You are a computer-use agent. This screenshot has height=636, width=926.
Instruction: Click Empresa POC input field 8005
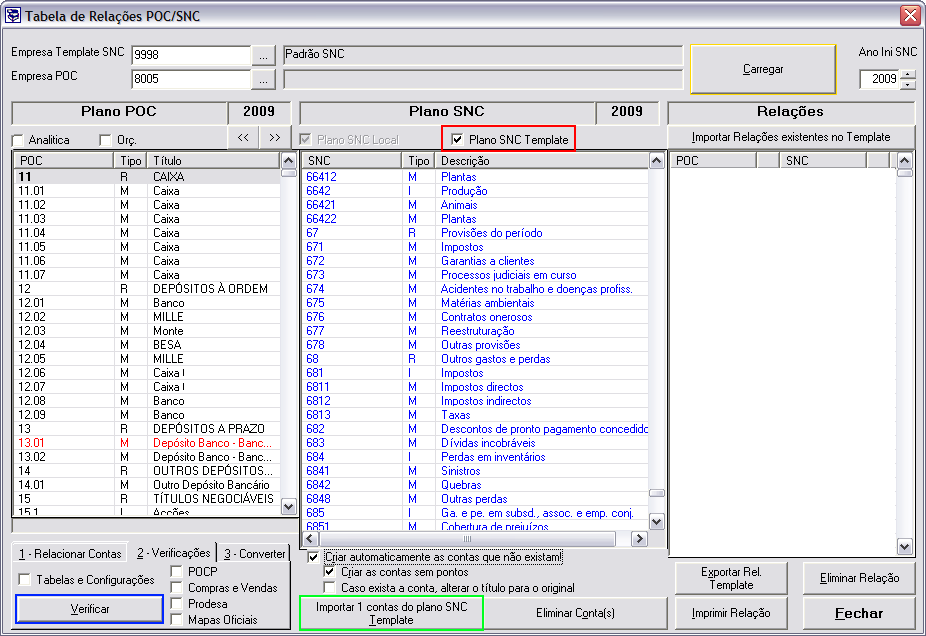click(191, 79)
